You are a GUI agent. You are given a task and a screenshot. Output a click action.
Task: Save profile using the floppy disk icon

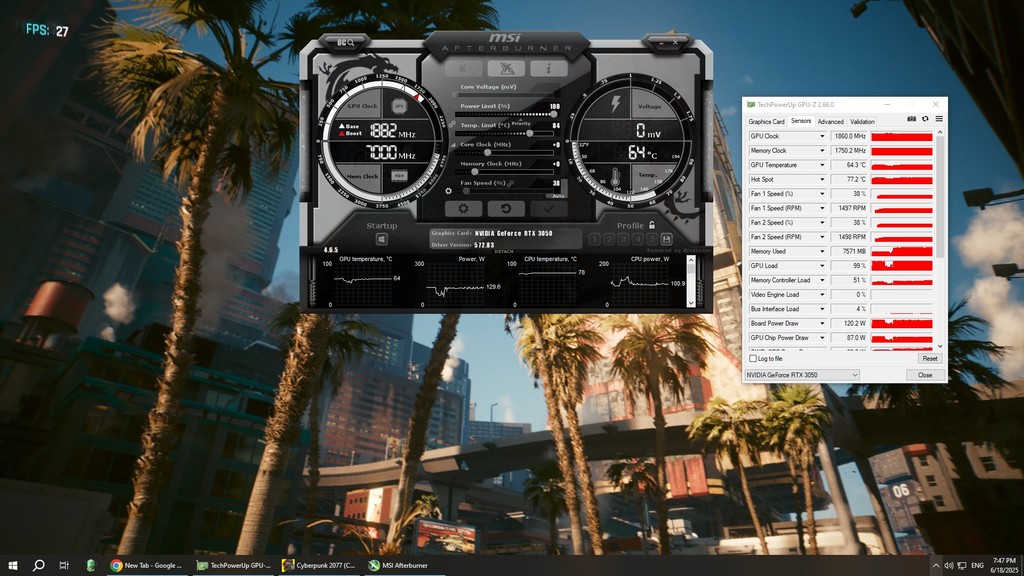pyautogui.click(x=666, y=240)
